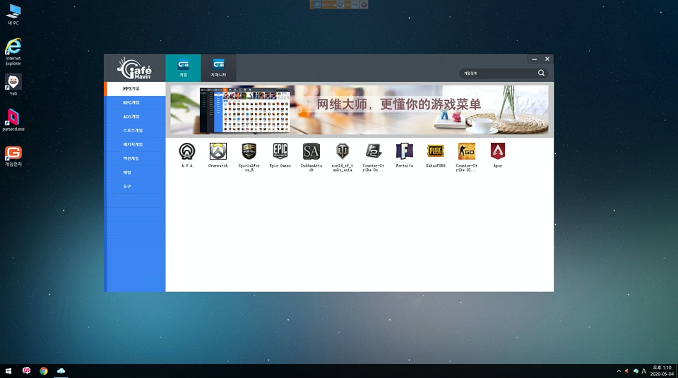The width and height of the screenshot is (678, 378).
Task: Select the orange G desktop shortcut
Action: tap(13, 156)
